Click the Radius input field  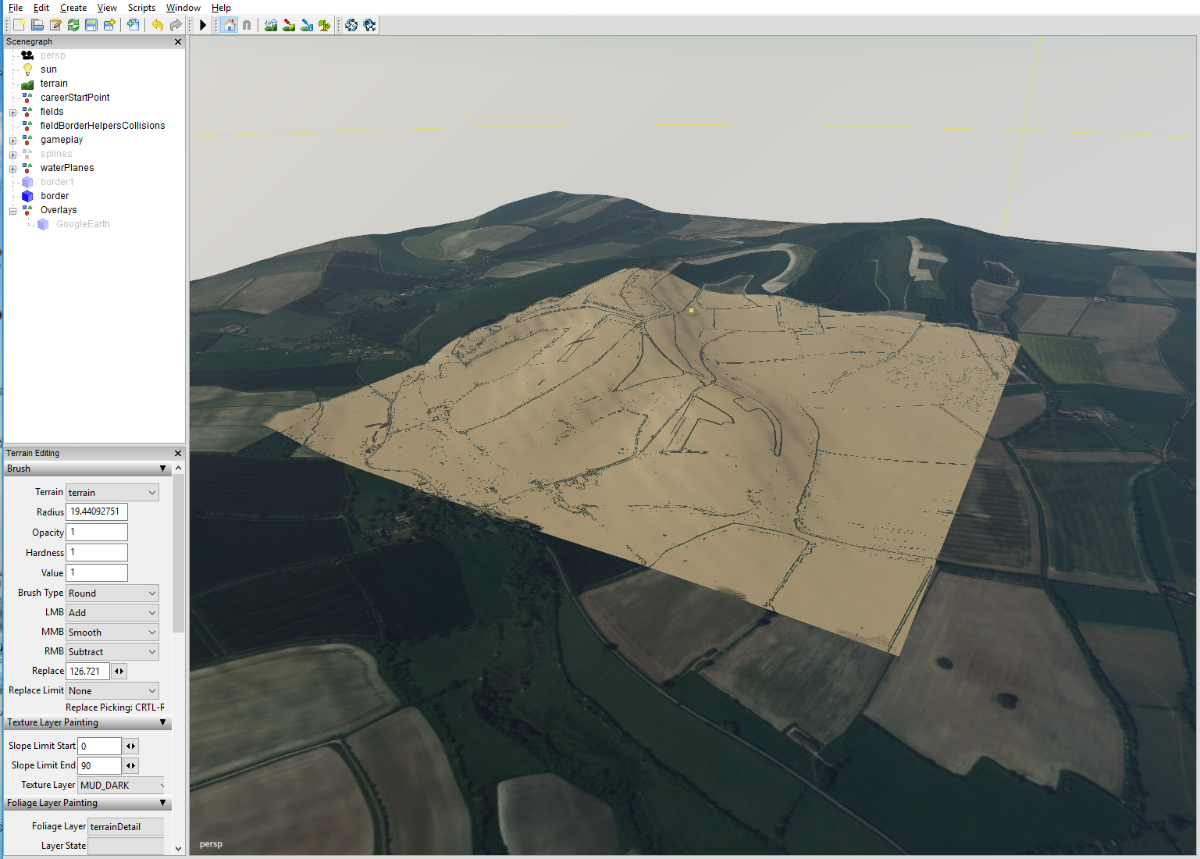tap(96, 512)
